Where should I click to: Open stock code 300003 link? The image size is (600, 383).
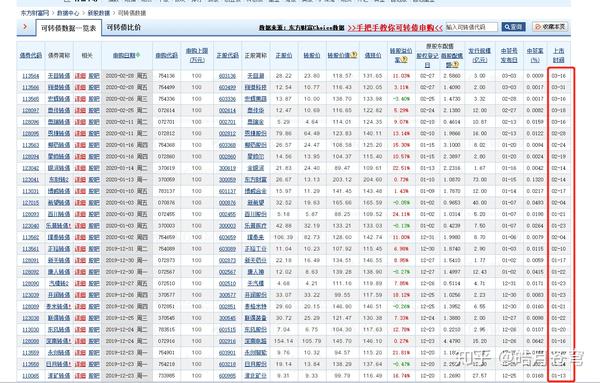(227, 226)
